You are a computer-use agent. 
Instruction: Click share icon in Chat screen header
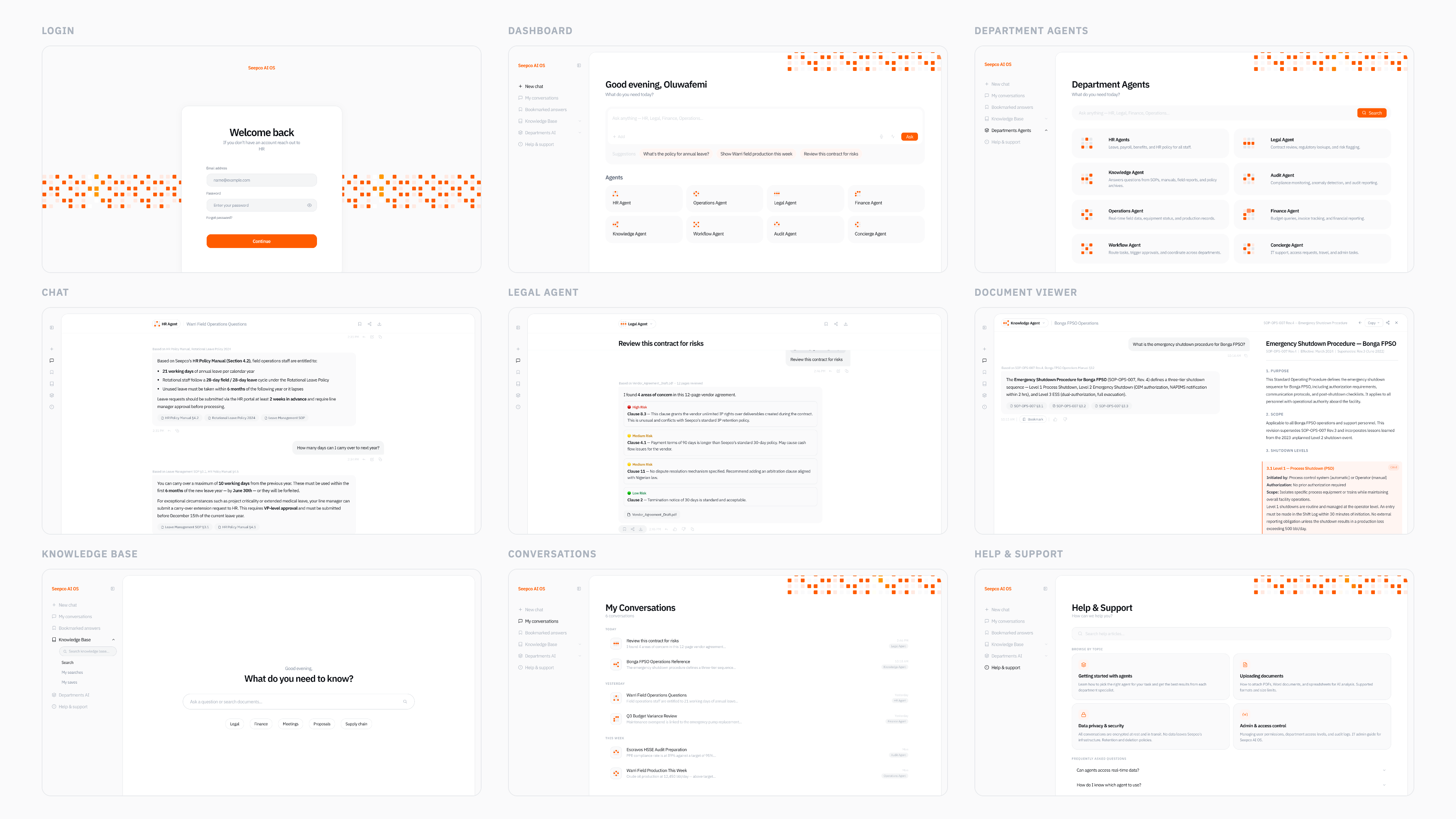point(370,324)
